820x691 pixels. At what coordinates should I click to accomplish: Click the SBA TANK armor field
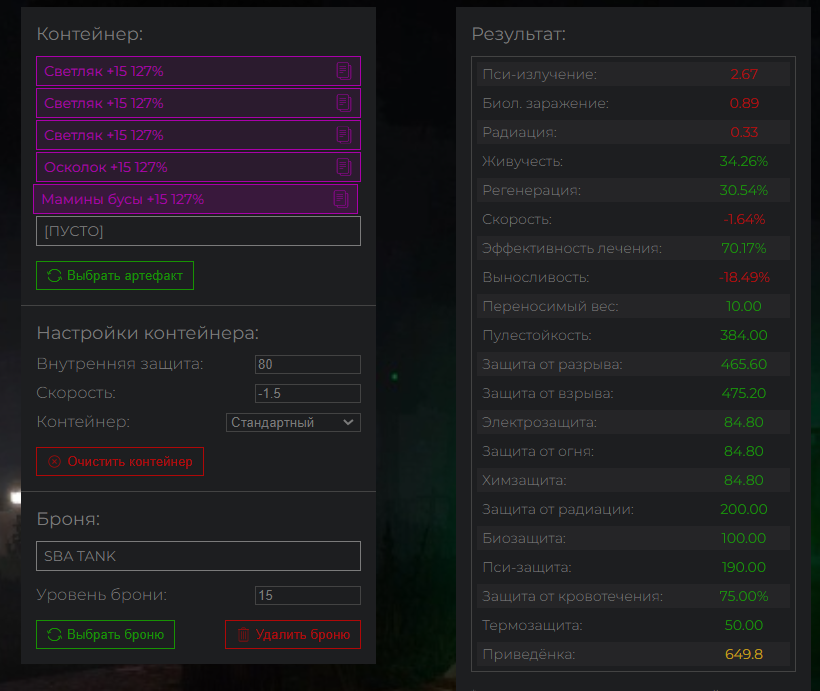click(x=198, y=556)
